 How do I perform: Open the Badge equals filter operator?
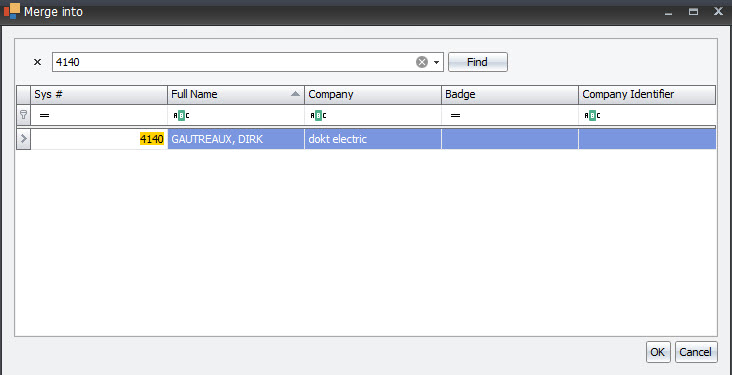(x=455, y=115)
